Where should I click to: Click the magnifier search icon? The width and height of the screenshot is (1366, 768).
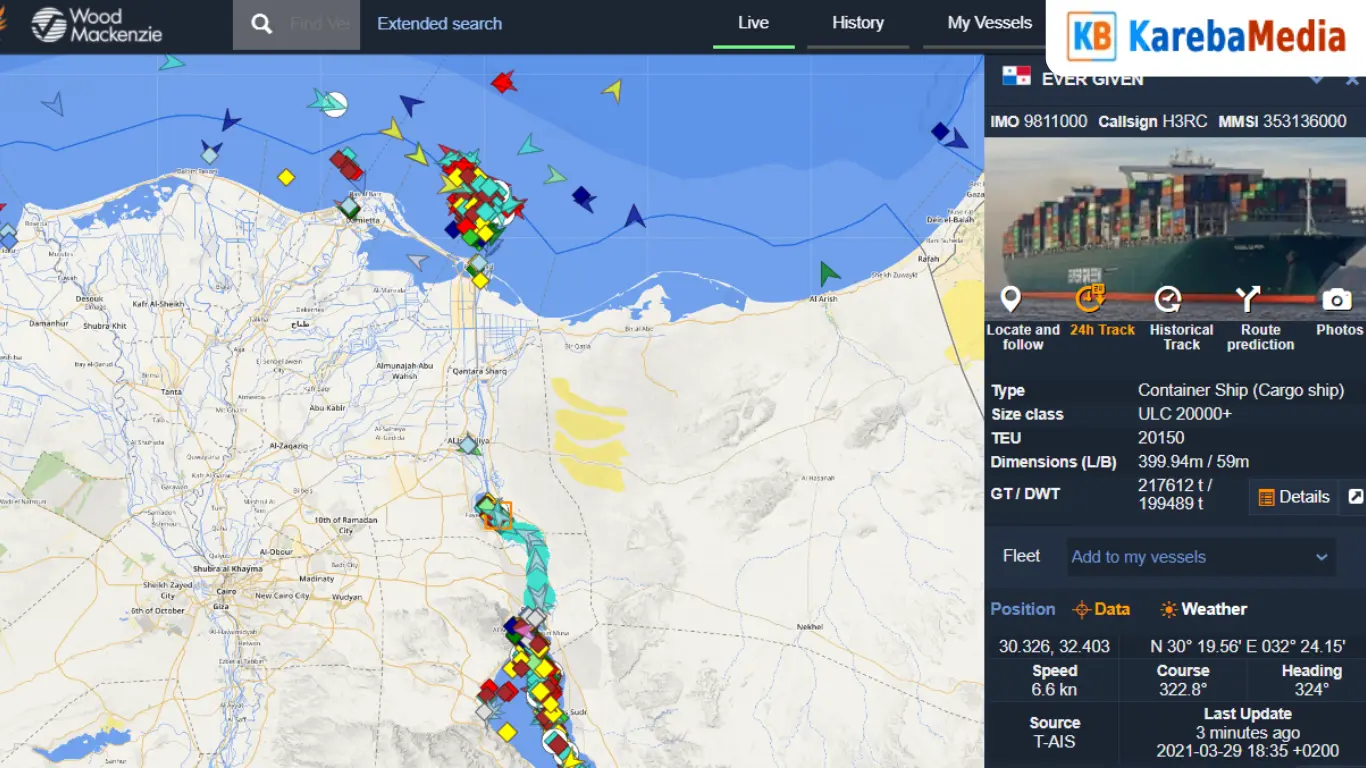(x=262, y=24)
